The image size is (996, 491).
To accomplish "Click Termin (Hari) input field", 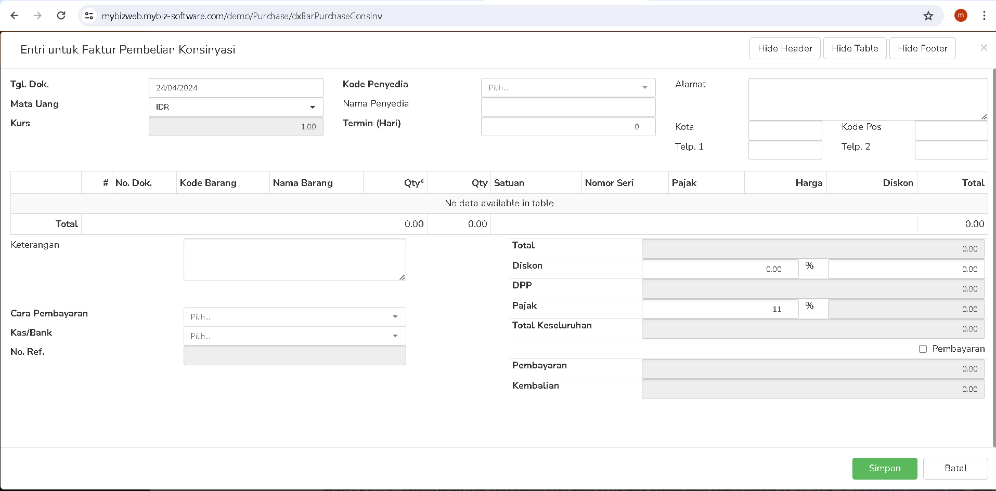I will pyautogui.click(x=568, y=126).
